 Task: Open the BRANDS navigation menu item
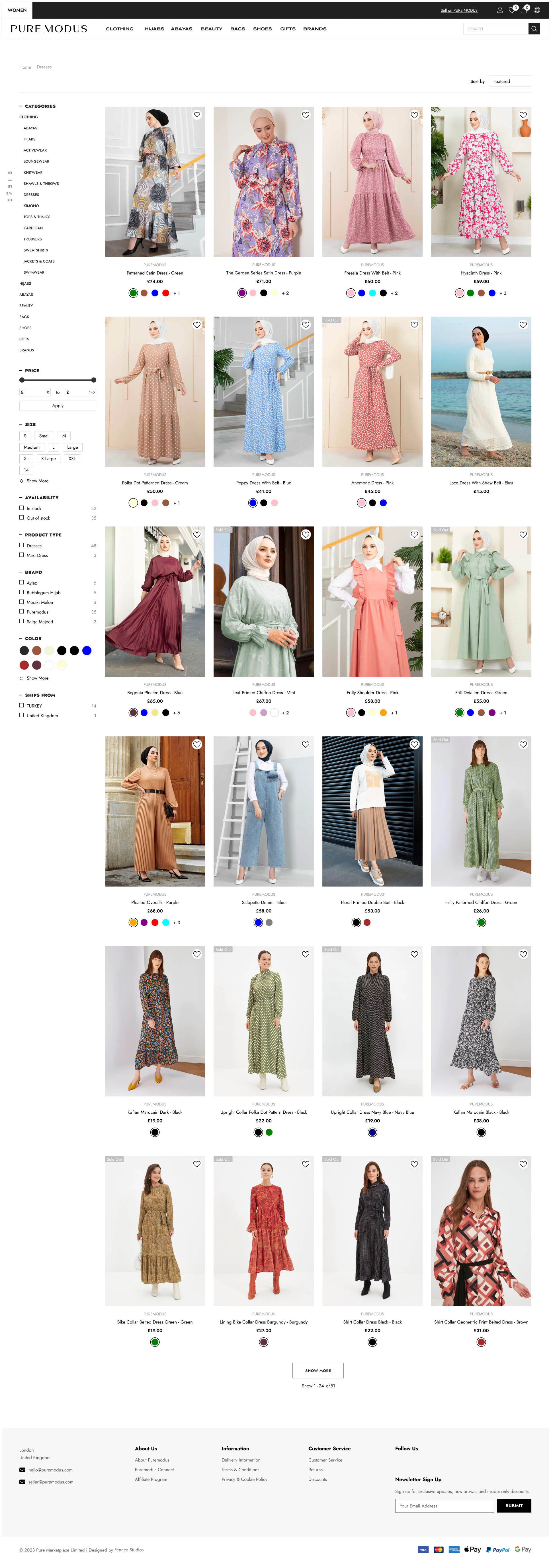(314, 28)
